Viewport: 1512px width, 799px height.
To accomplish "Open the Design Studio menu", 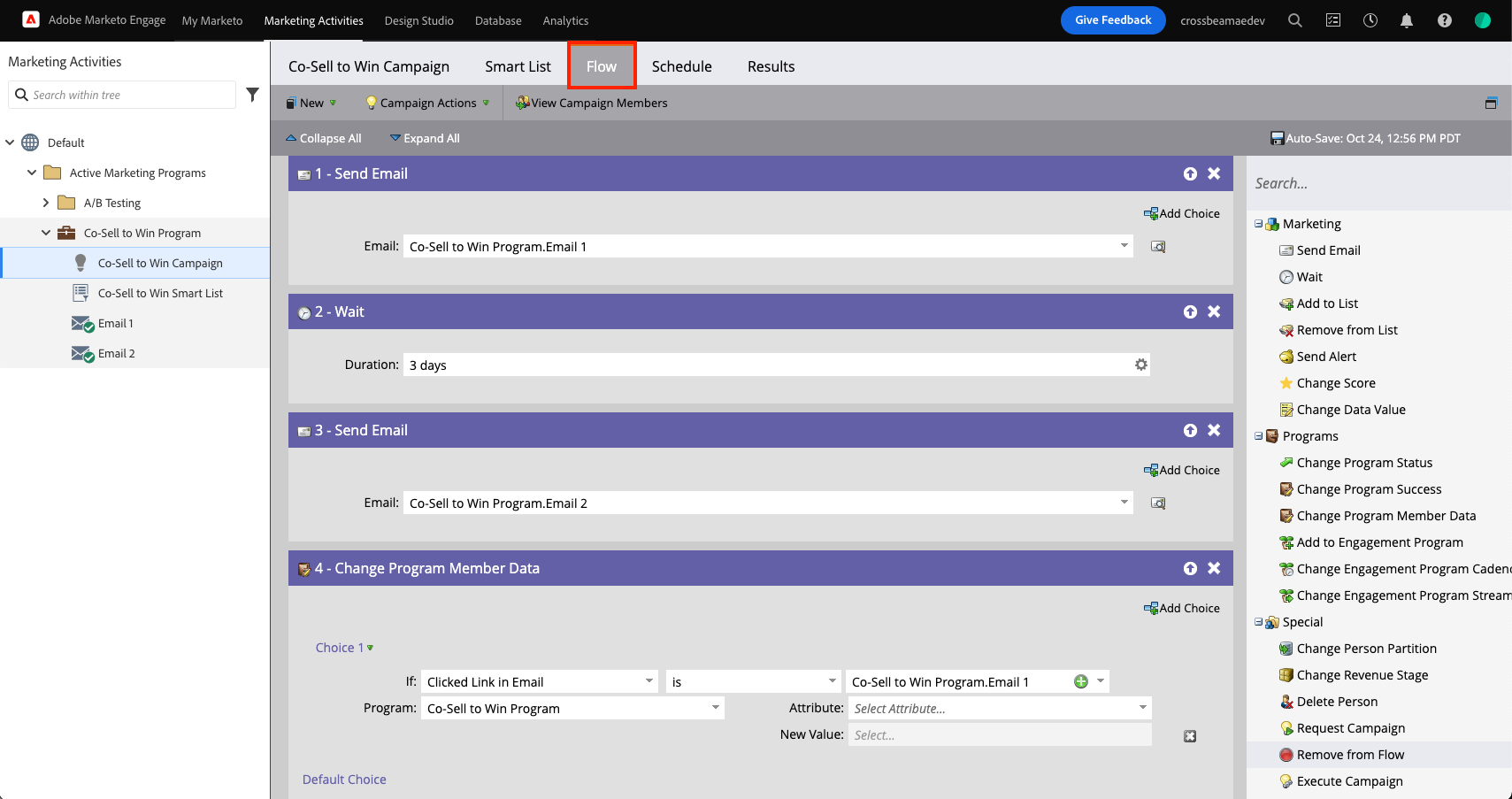I will [x=418, y=20].
